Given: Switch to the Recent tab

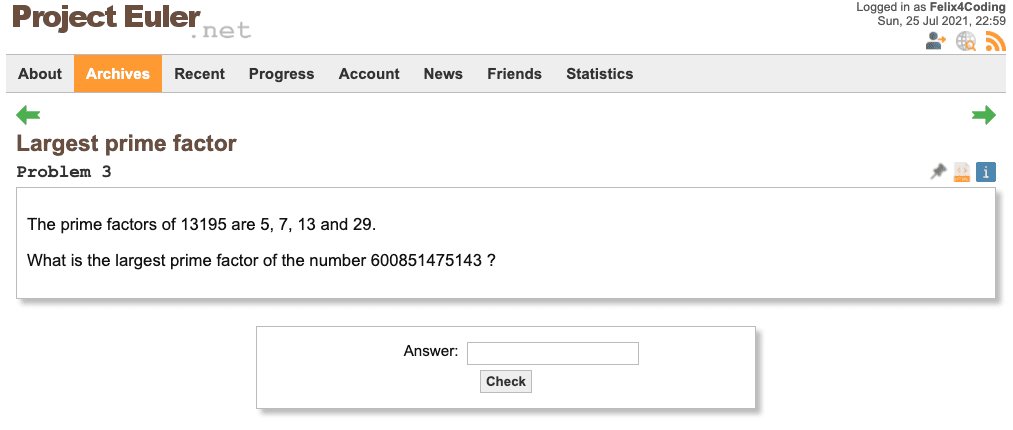Looking at the screenshot, I should (x=199, y=74).
